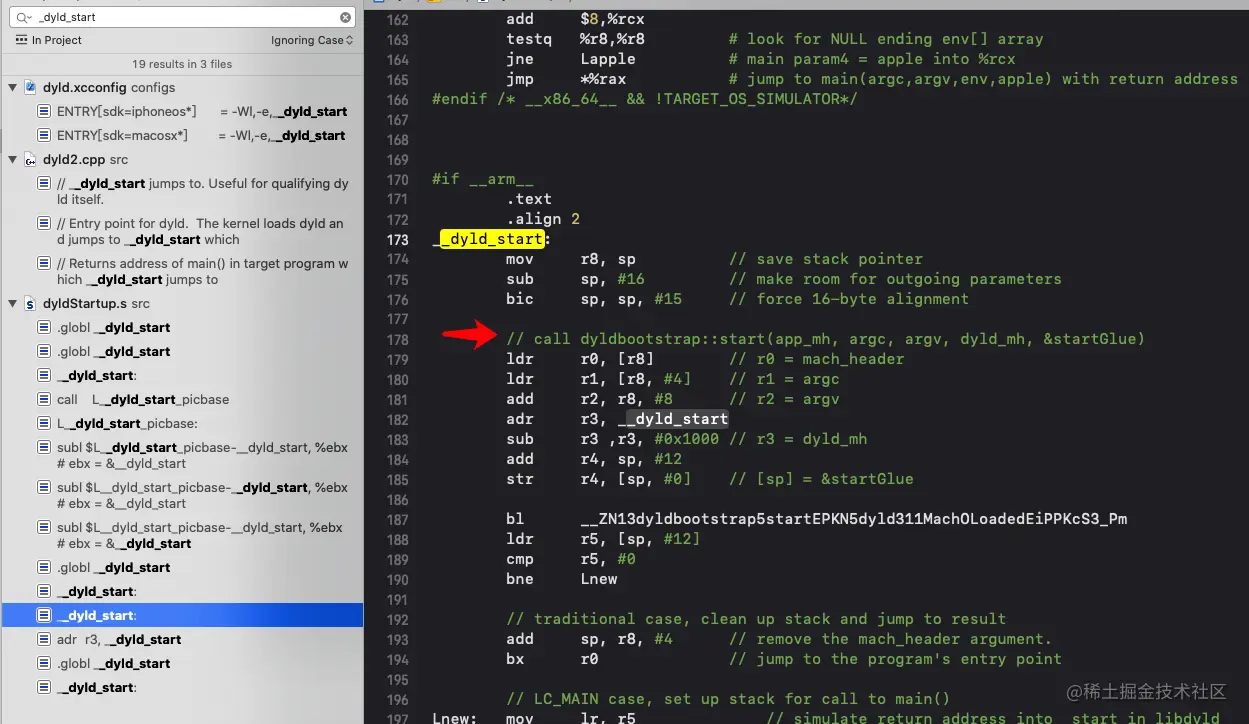Click the magnifier icon in the search field
This screenshot has height=724, width=1249.
point(22,17)
